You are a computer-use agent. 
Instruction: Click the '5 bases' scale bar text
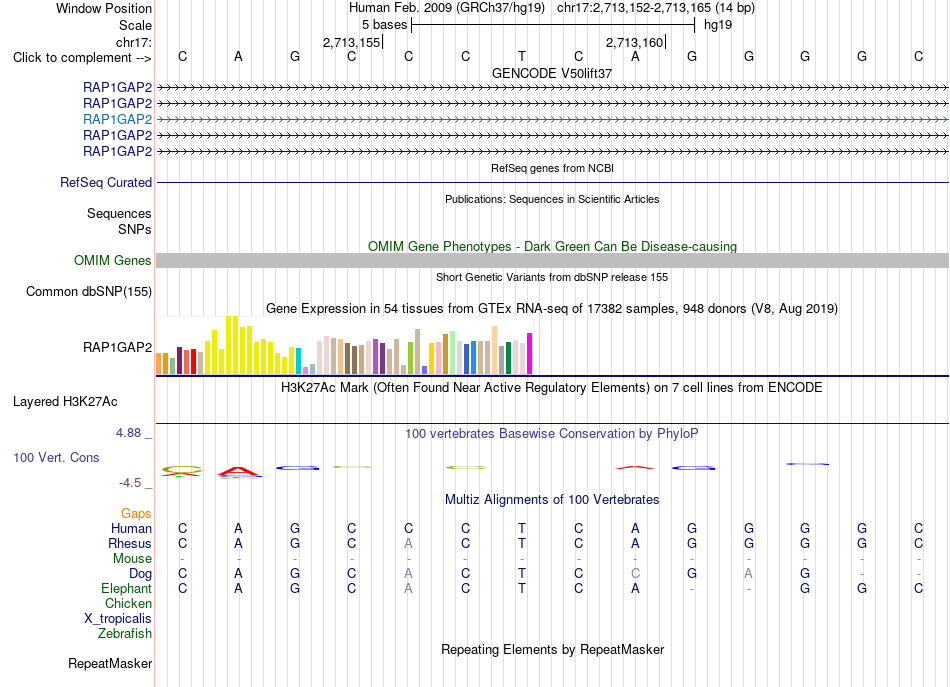pyautogui.click(x=385, y=25)
